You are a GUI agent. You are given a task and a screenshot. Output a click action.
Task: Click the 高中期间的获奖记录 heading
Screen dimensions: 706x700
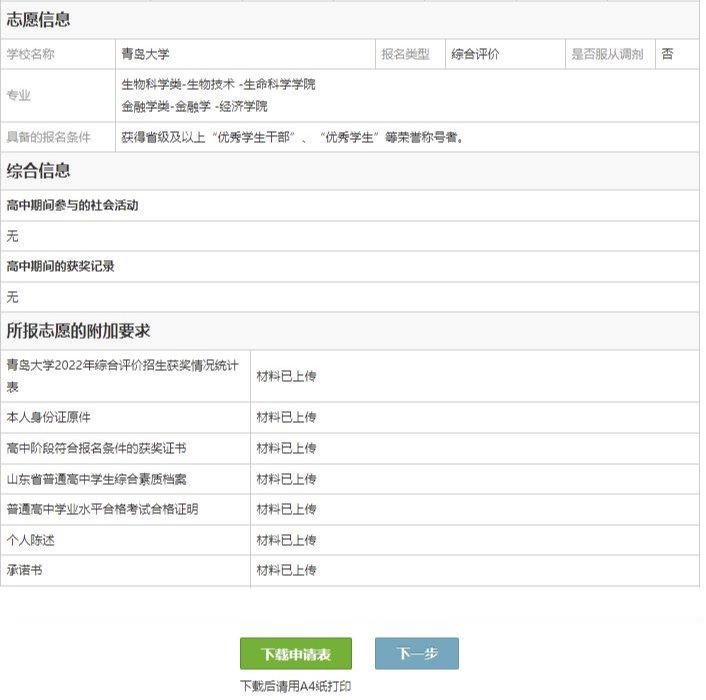point(60,267)
